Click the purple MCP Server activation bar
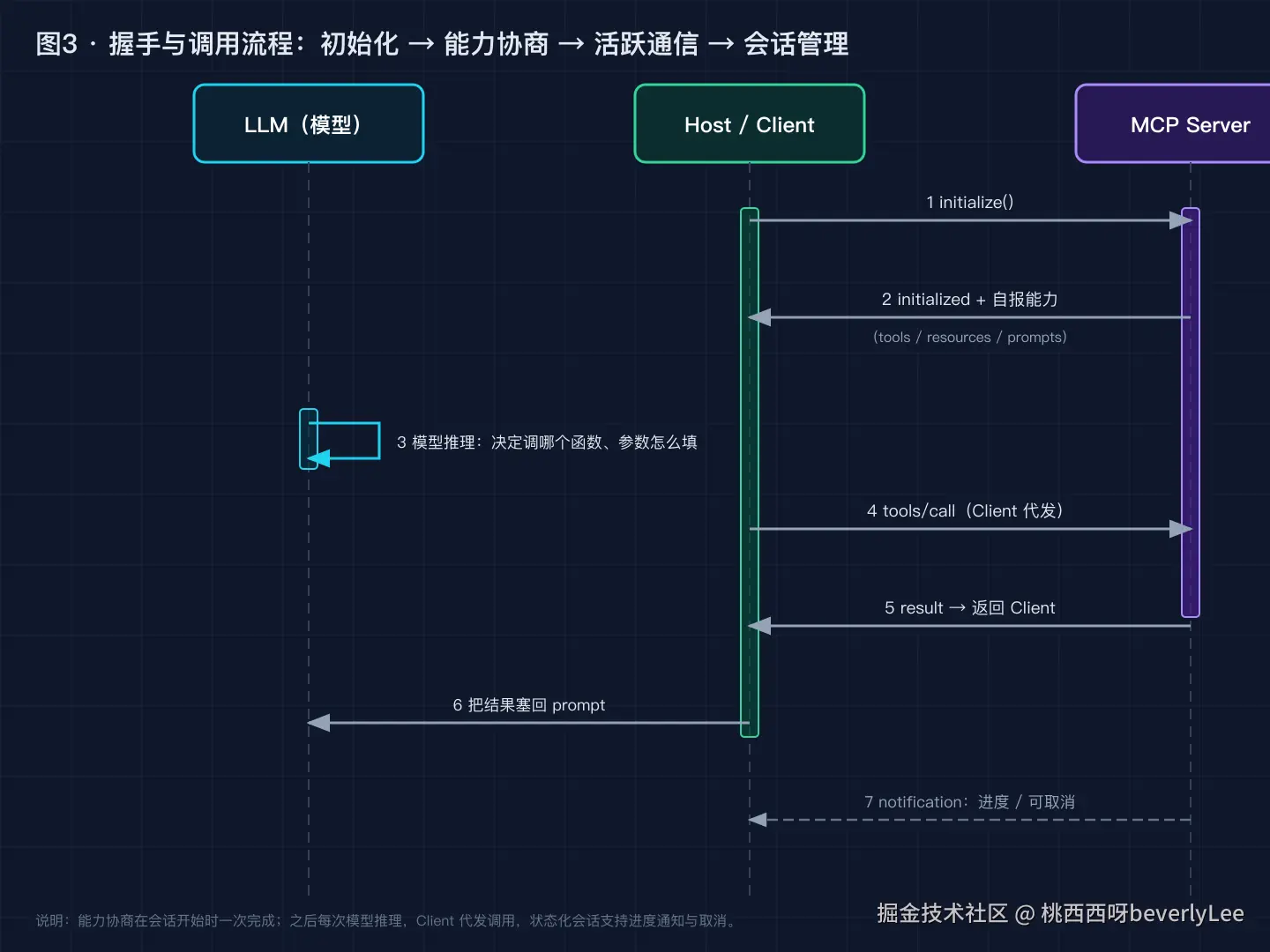 coord(1191,412)
